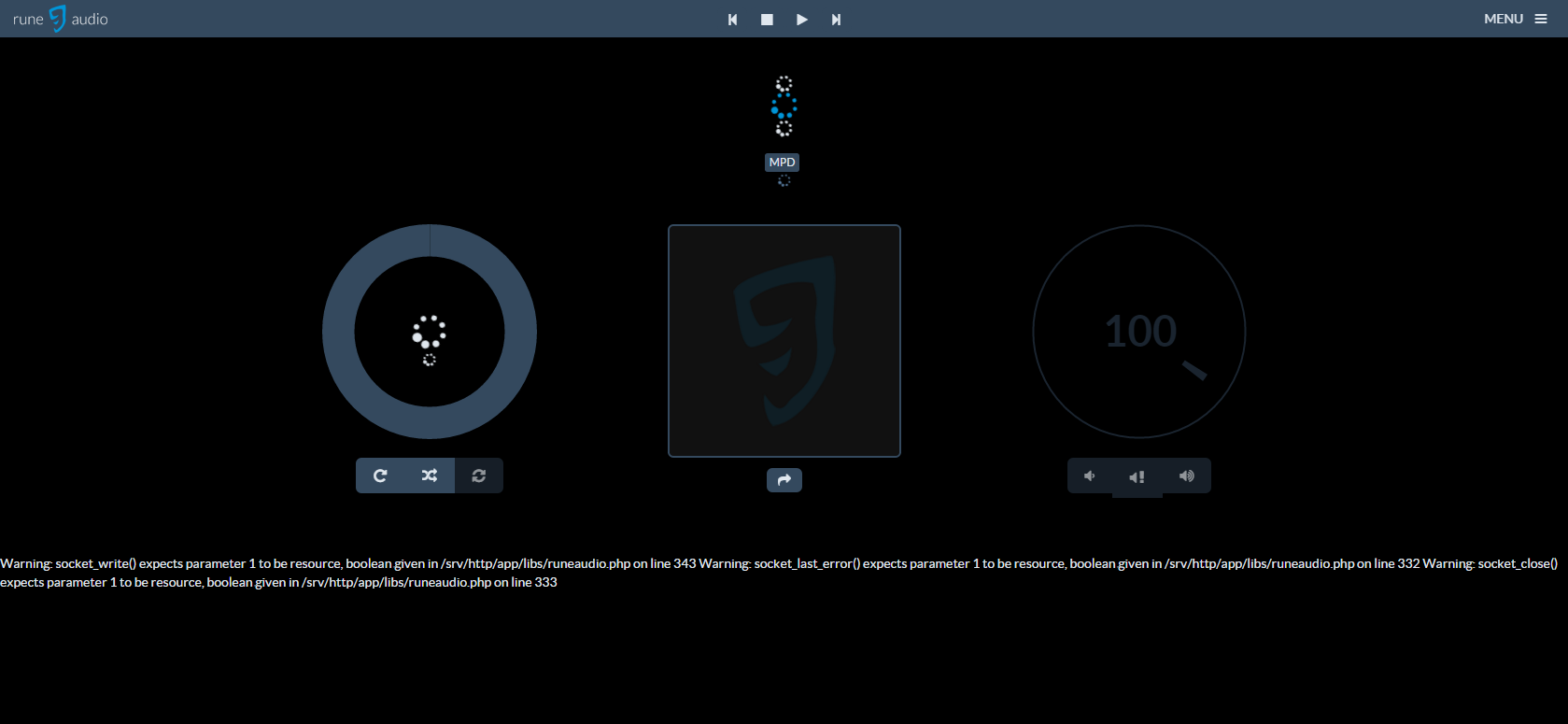Screen dimensions: 1568x724
Task: Skip to the previous track
Action: pyautogui.click(x=733, y=20)
